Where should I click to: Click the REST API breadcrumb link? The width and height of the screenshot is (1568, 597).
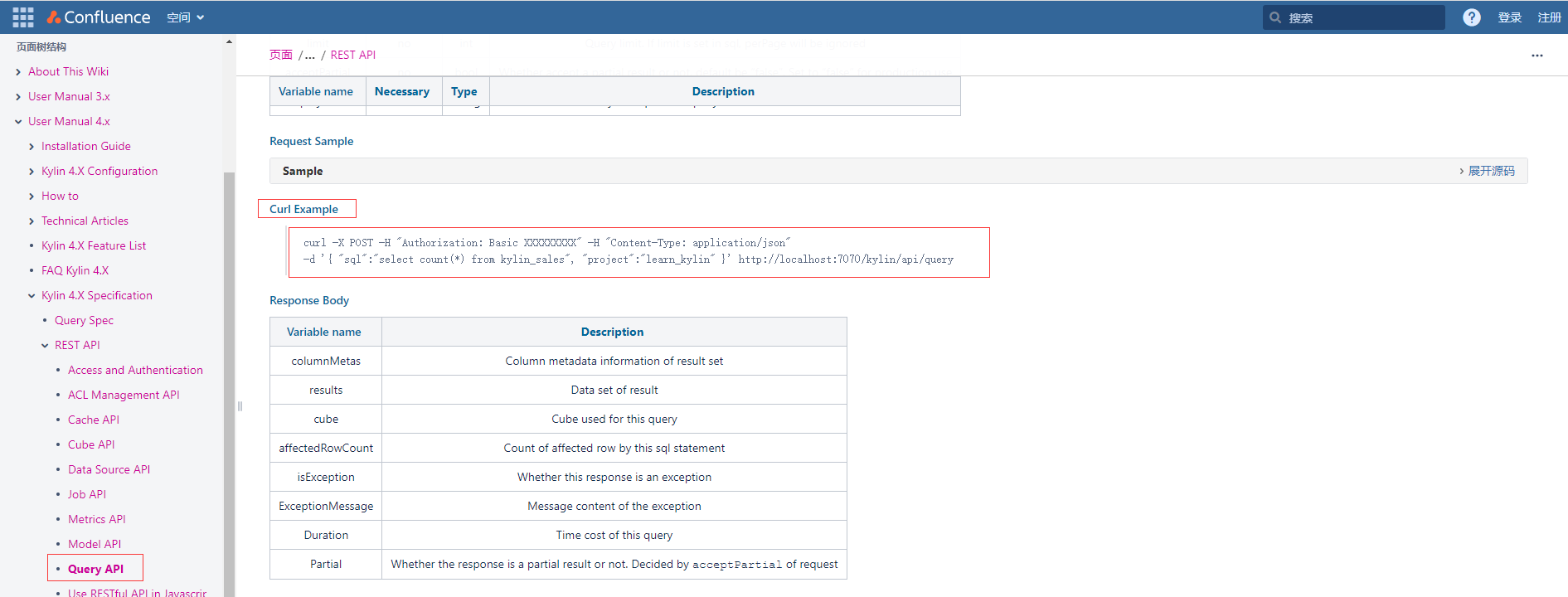353,55
